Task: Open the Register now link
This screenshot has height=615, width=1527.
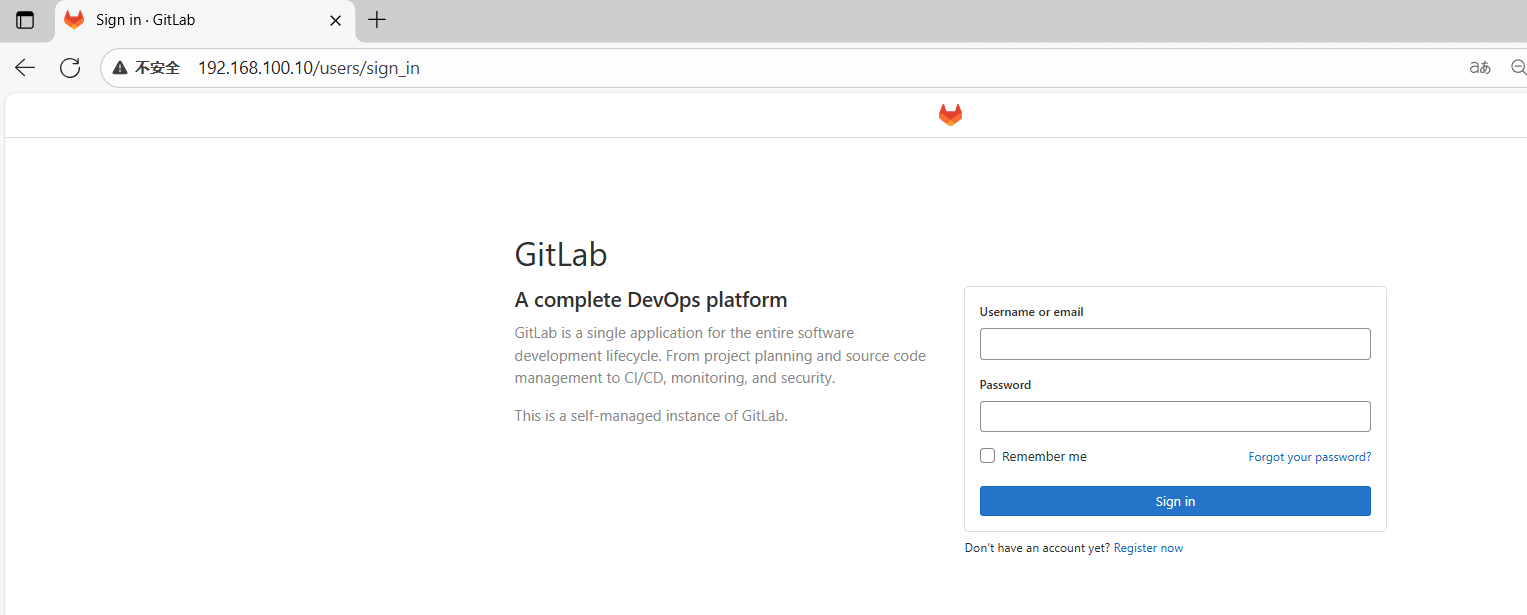Action: (x=1148, y=548)
